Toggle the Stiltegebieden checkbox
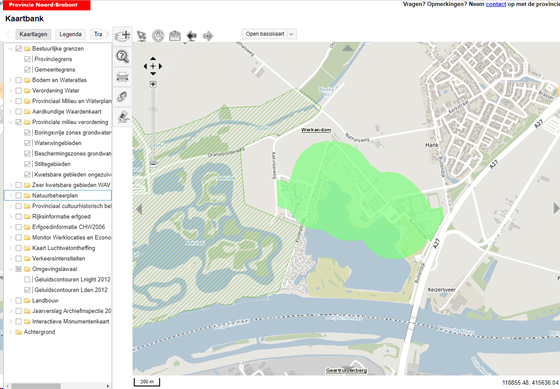 (x=27, y=164)
